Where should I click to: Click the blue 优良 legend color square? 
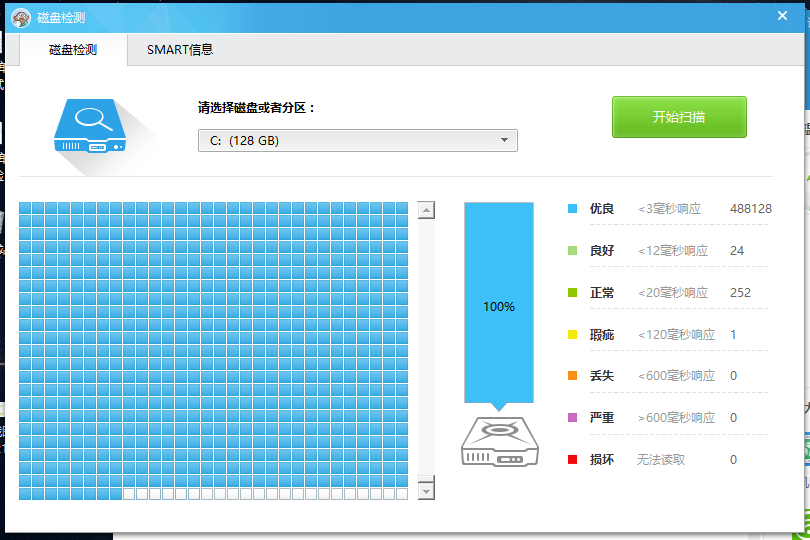point(573,209)
